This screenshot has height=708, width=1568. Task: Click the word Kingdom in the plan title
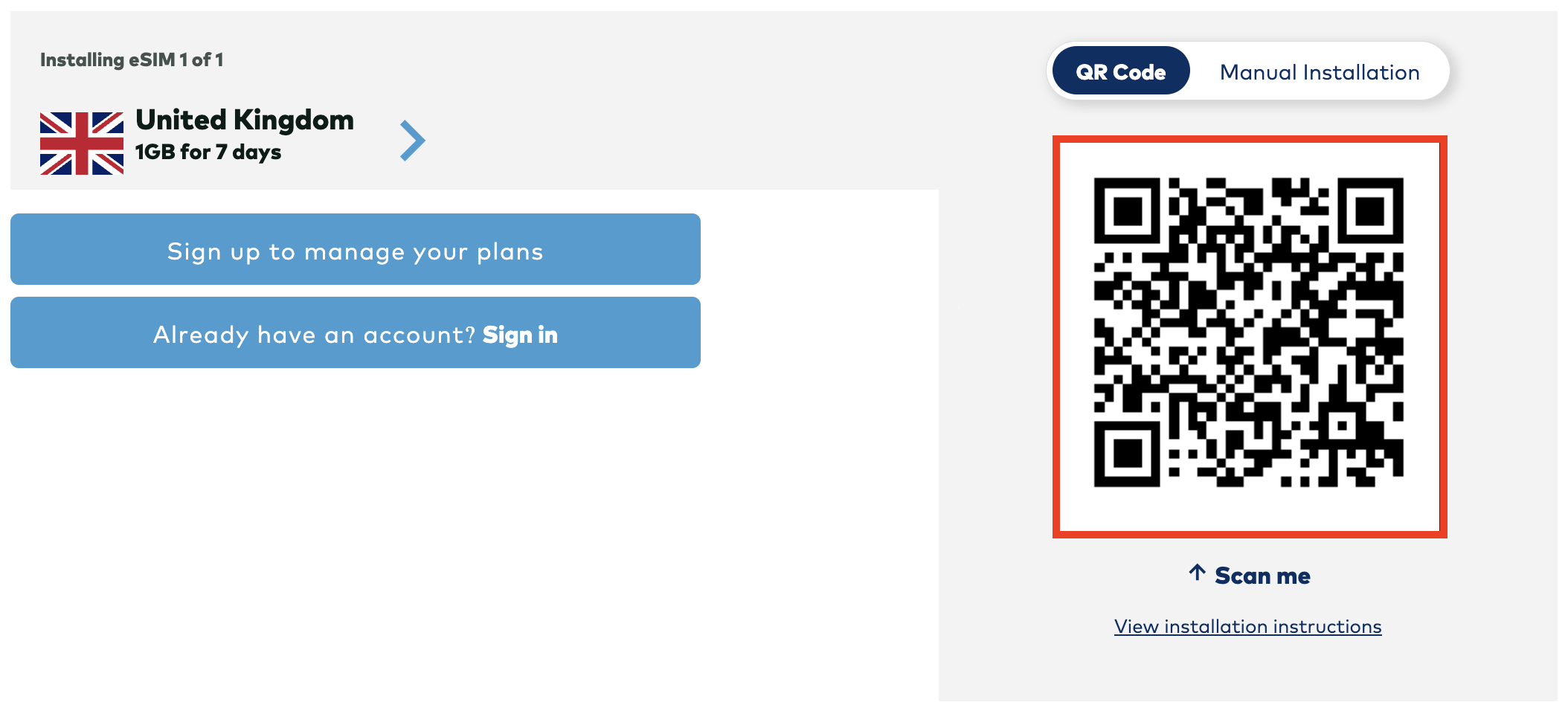(x=294, y=120)
